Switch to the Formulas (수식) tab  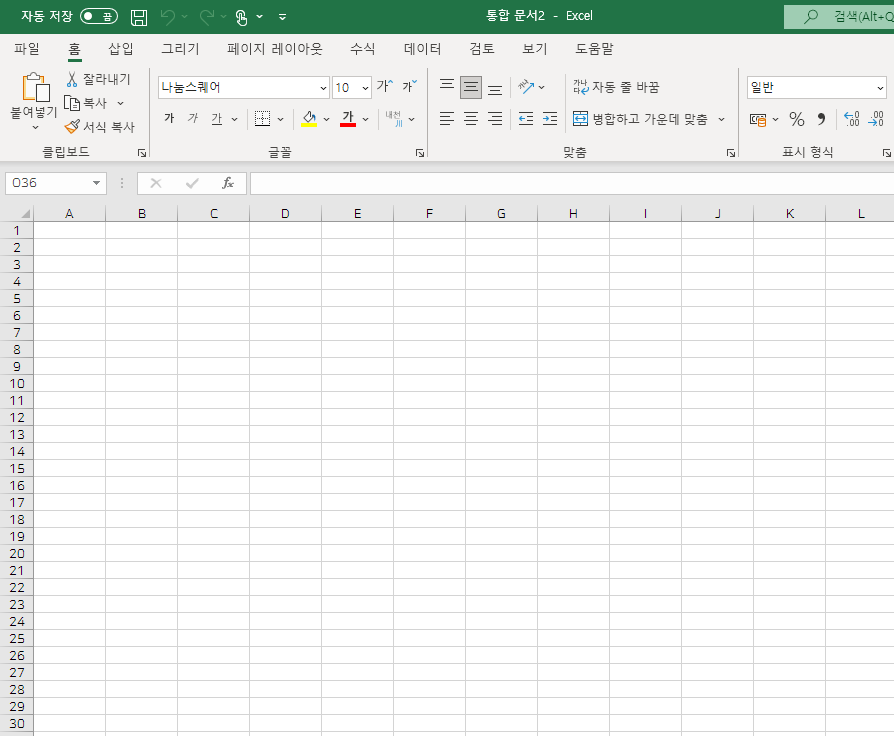click(363, 49)
